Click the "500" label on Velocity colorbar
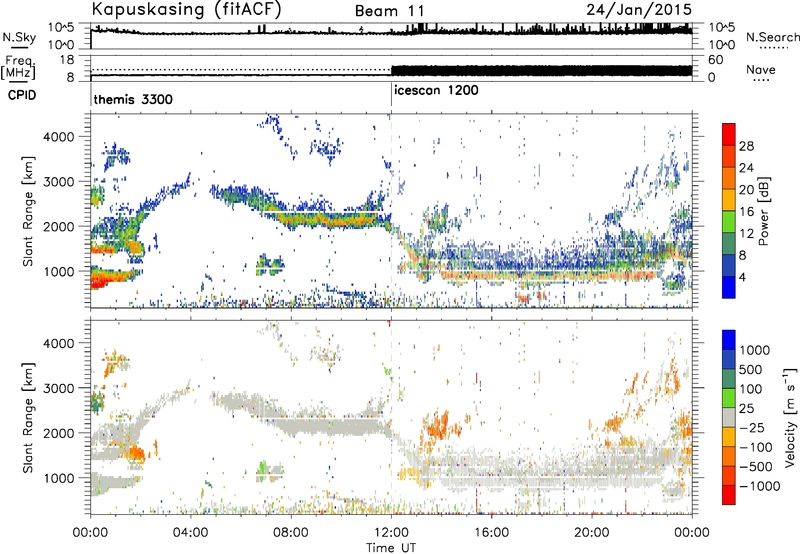 (x=751, y=369)
